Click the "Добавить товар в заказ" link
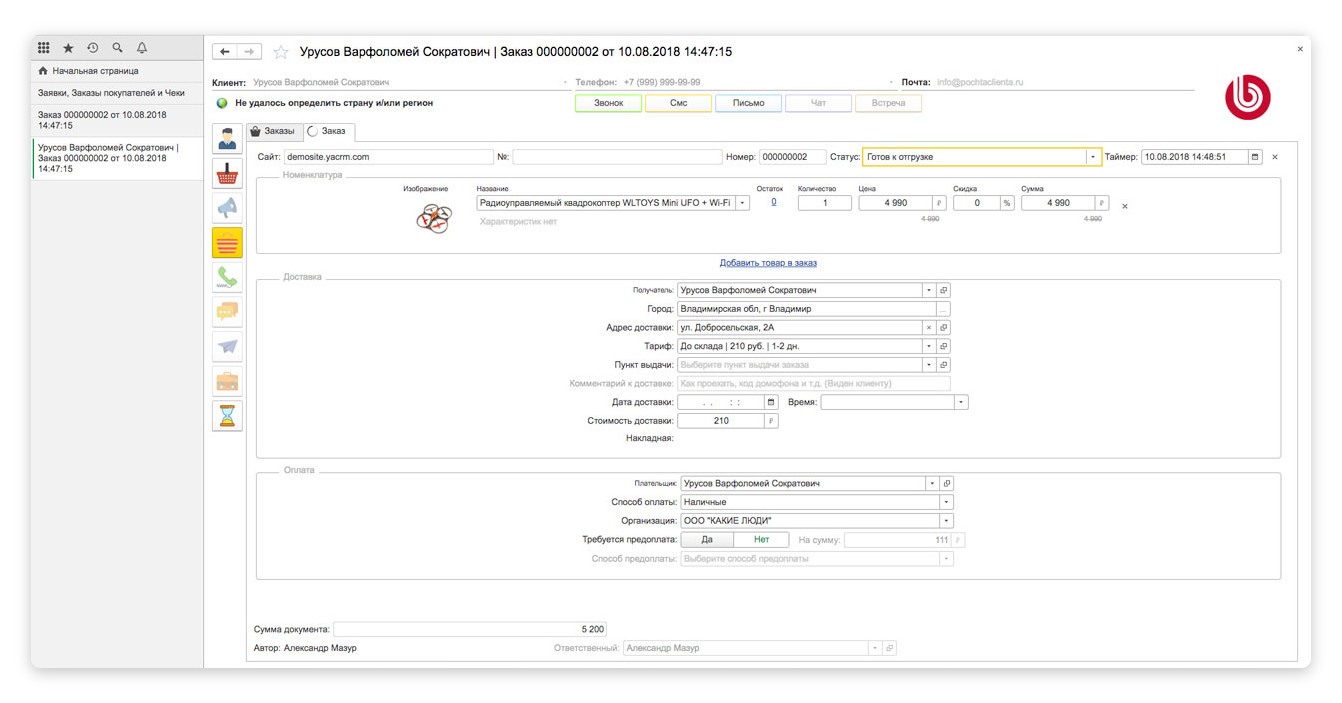 [768, 263]
